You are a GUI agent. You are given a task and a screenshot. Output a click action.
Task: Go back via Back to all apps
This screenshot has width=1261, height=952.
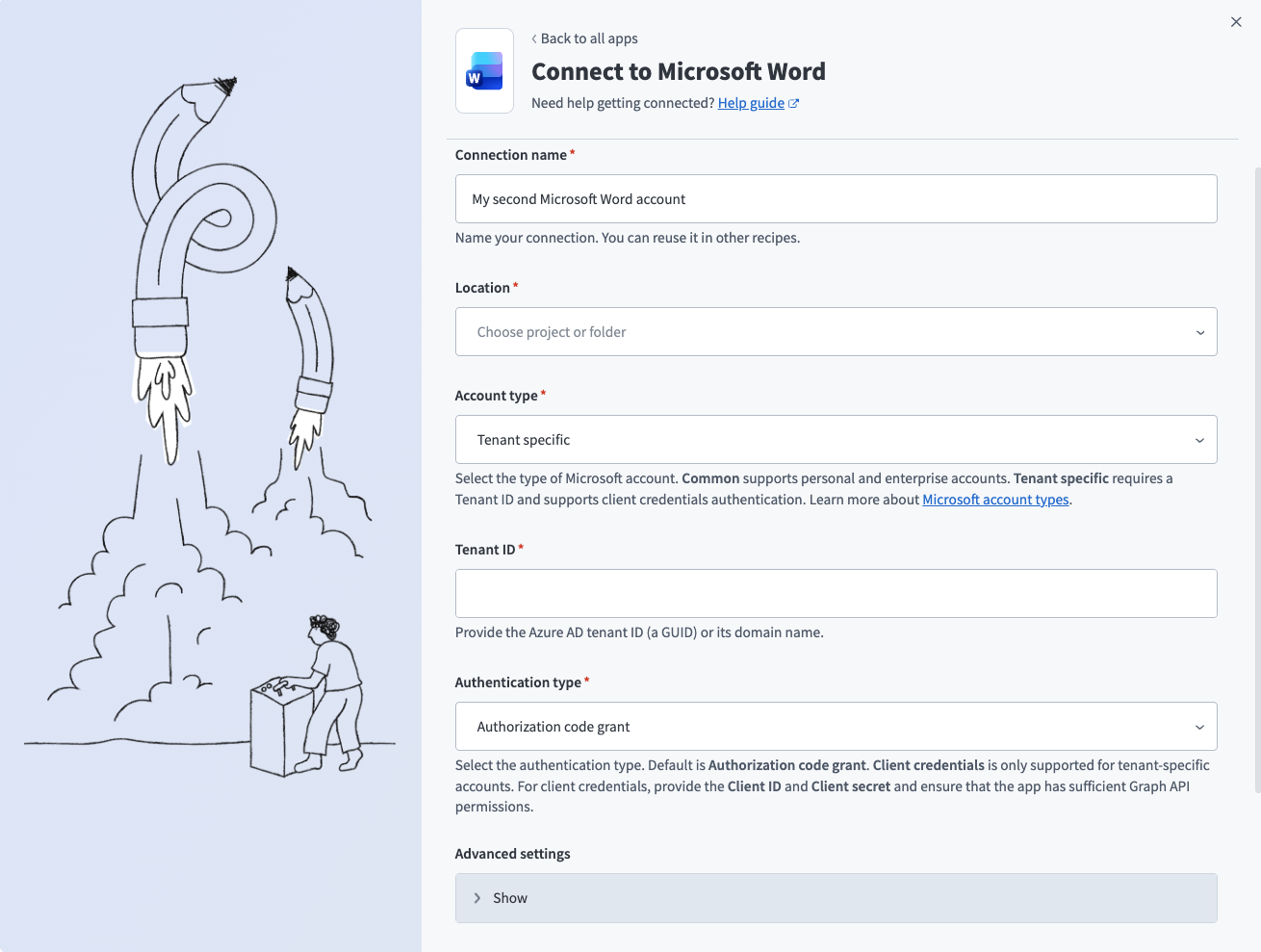tap(584, 39)
